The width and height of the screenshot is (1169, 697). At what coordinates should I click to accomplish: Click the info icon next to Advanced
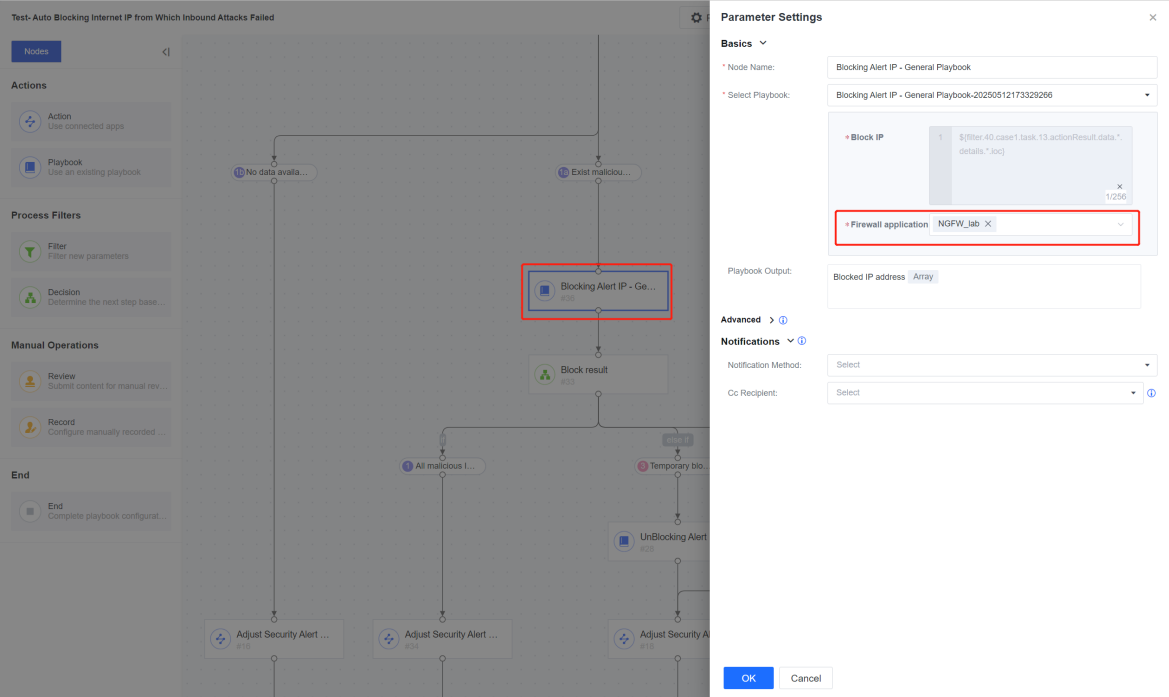pyautogui.click(x=783, y=320)
